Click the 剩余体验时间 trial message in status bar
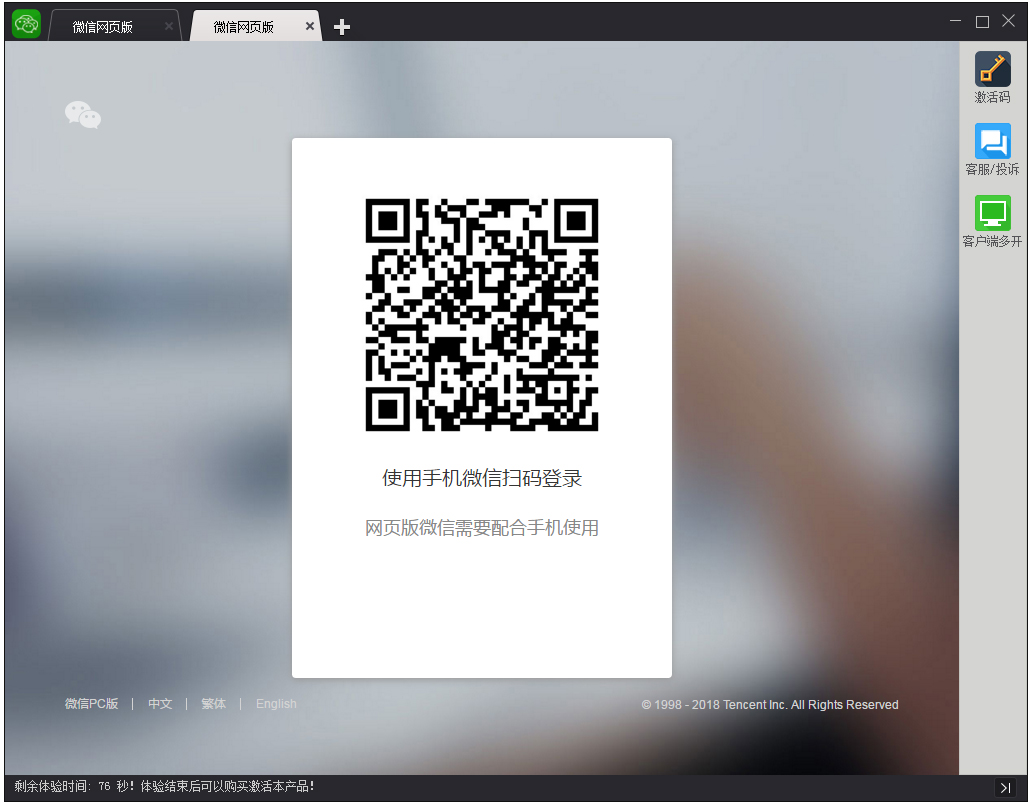The width and height of the screenshot is (1030, 806). click(165, 787)
